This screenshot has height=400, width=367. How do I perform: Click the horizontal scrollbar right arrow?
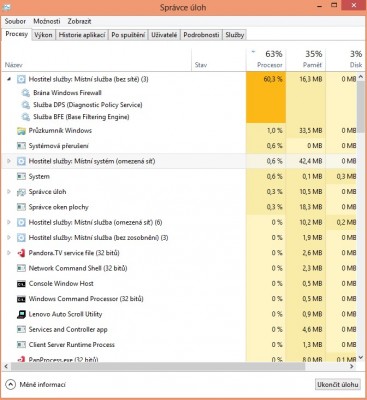[352, 366]
